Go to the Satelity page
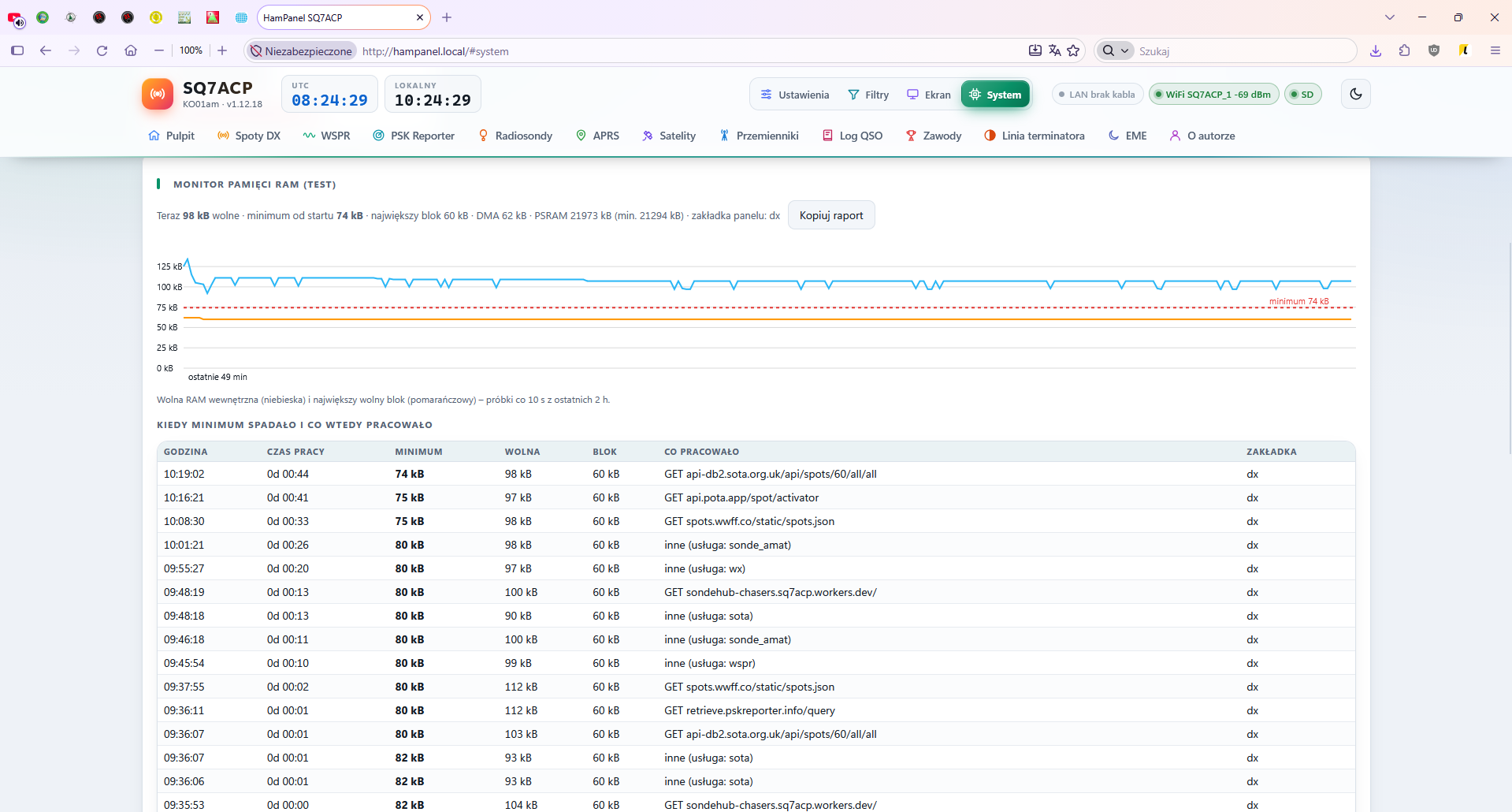Screen dimensions: 1512x812 pyautogui.click(x=669, y=136)
